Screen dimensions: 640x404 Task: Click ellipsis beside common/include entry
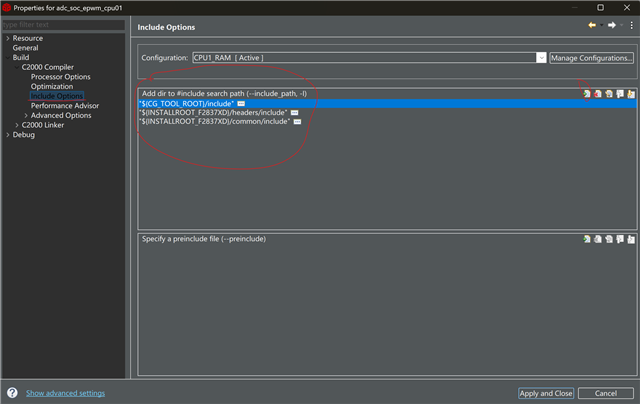click(x=298, y=122)
